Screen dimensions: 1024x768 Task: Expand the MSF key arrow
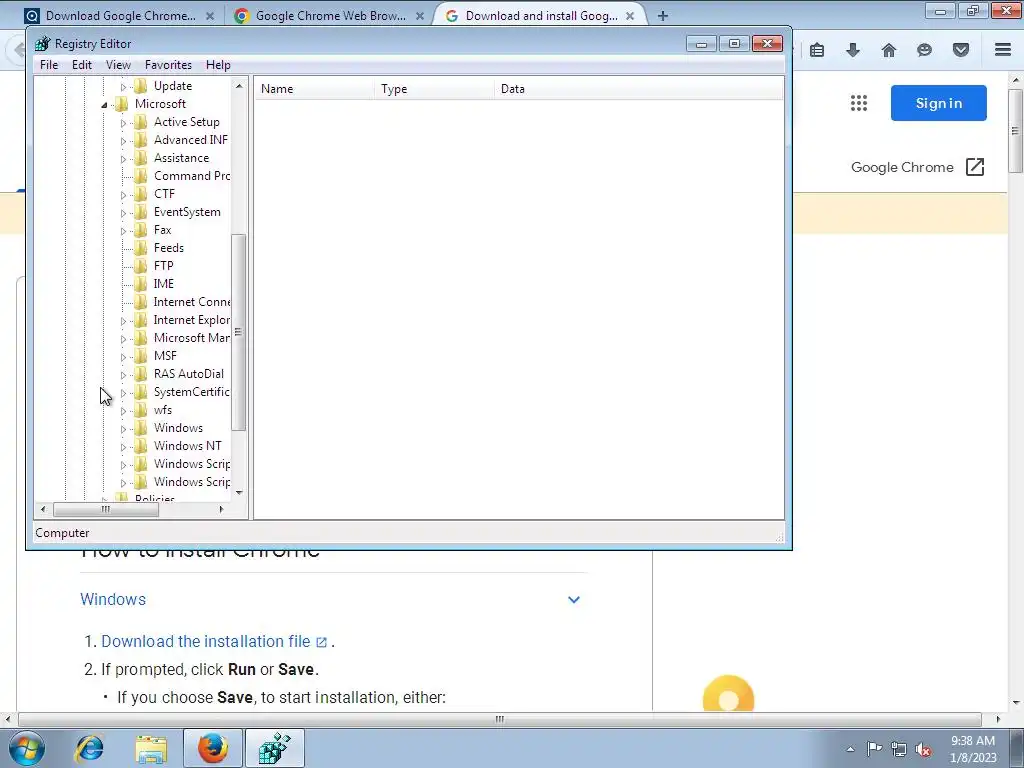(x=123, y=357)
